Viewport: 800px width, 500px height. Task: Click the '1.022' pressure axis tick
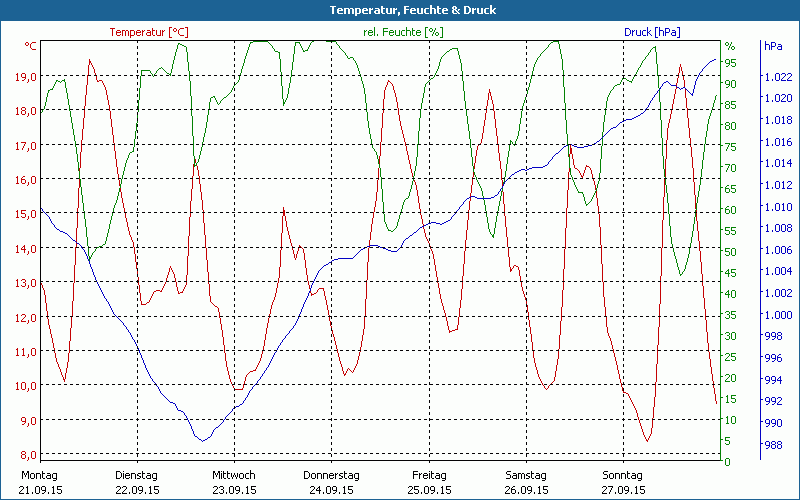coord(777,77)
